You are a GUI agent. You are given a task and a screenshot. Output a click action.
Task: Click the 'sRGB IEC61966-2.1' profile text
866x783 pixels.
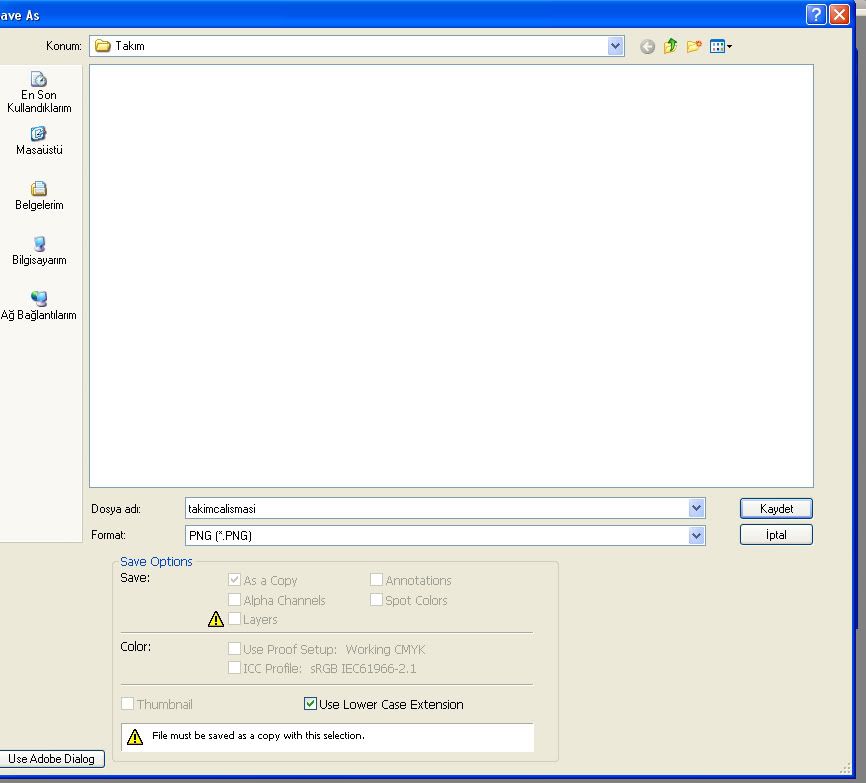[363, 669]
